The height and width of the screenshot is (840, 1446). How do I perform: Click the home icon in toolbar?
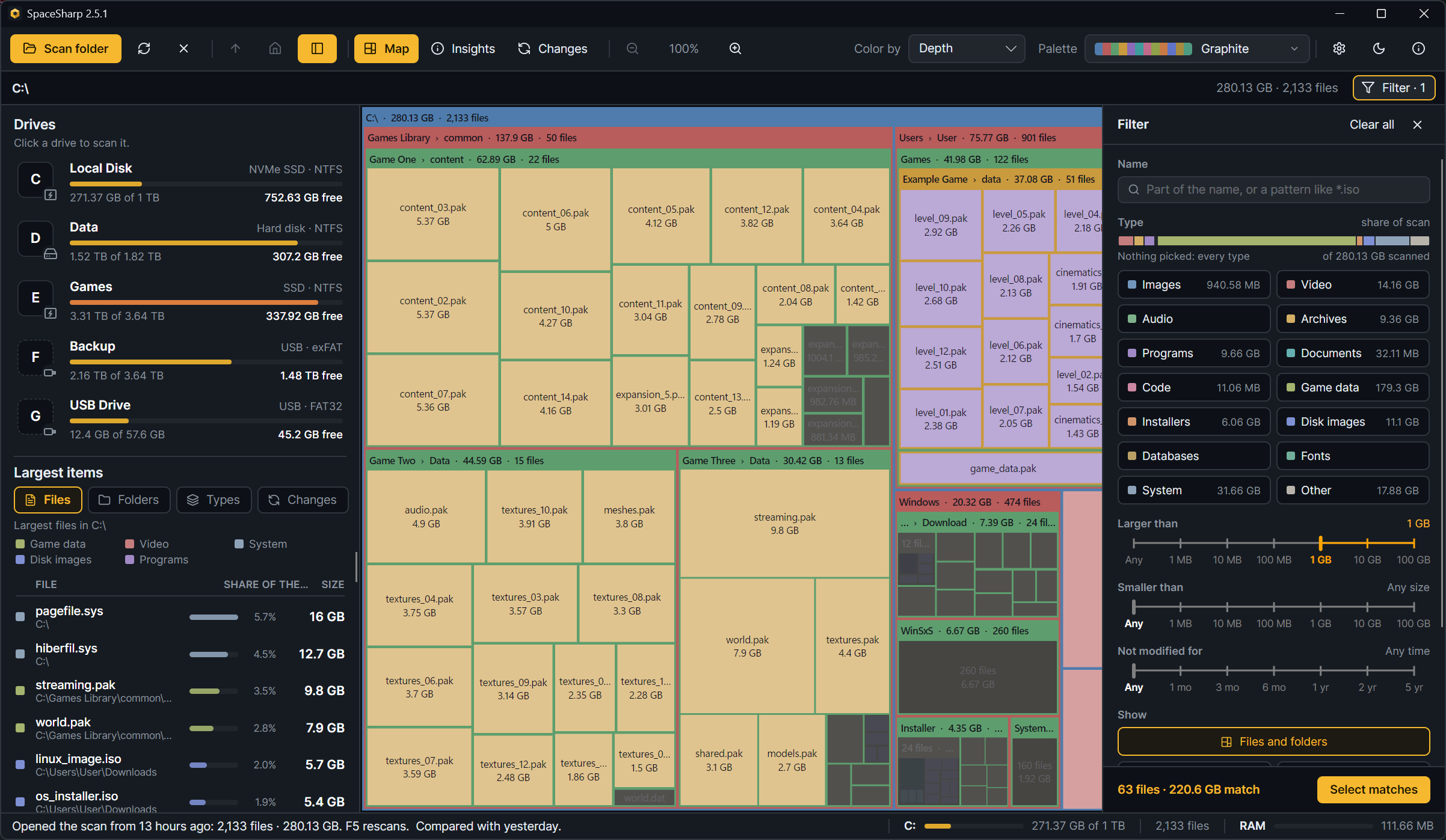(x=275, y=49)
